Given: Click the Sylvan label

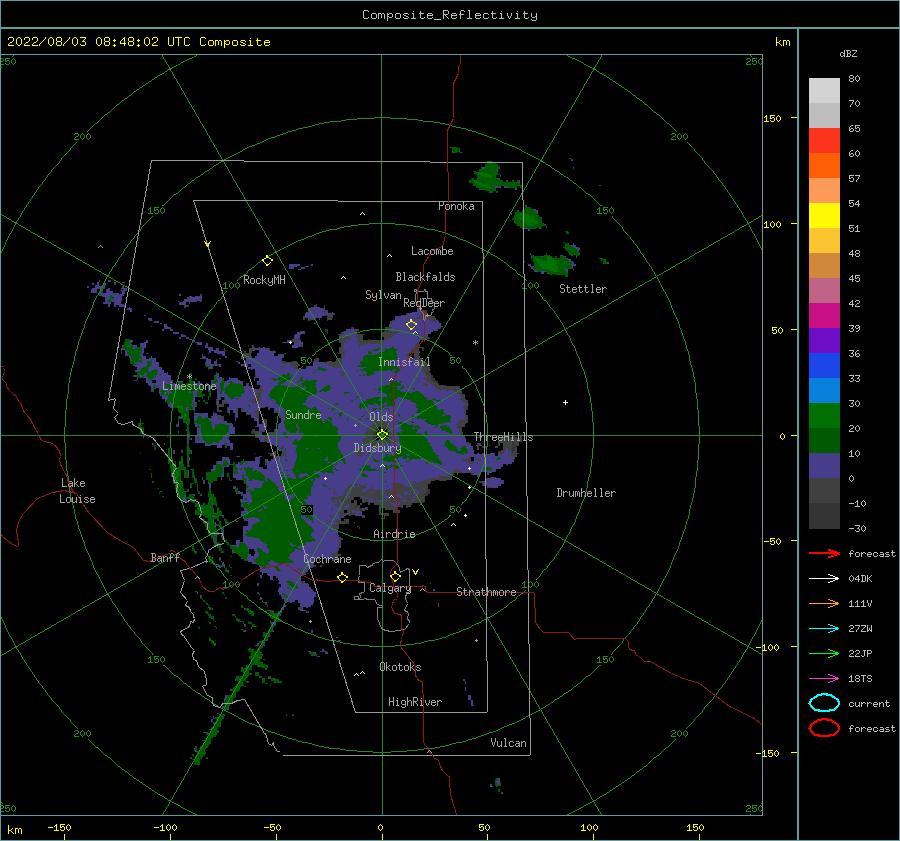Looking at the screenshot, I should tap(383, 295).
